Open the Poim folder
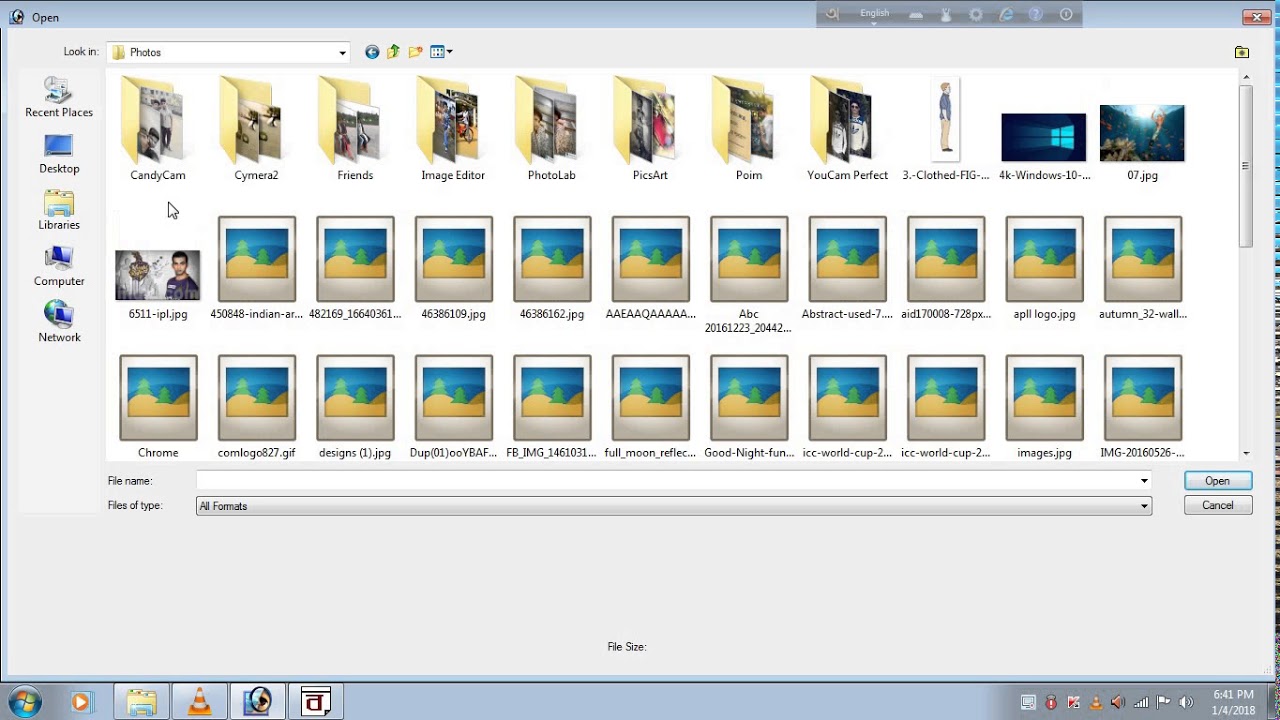1280x720 pixels. click(749, 129)
